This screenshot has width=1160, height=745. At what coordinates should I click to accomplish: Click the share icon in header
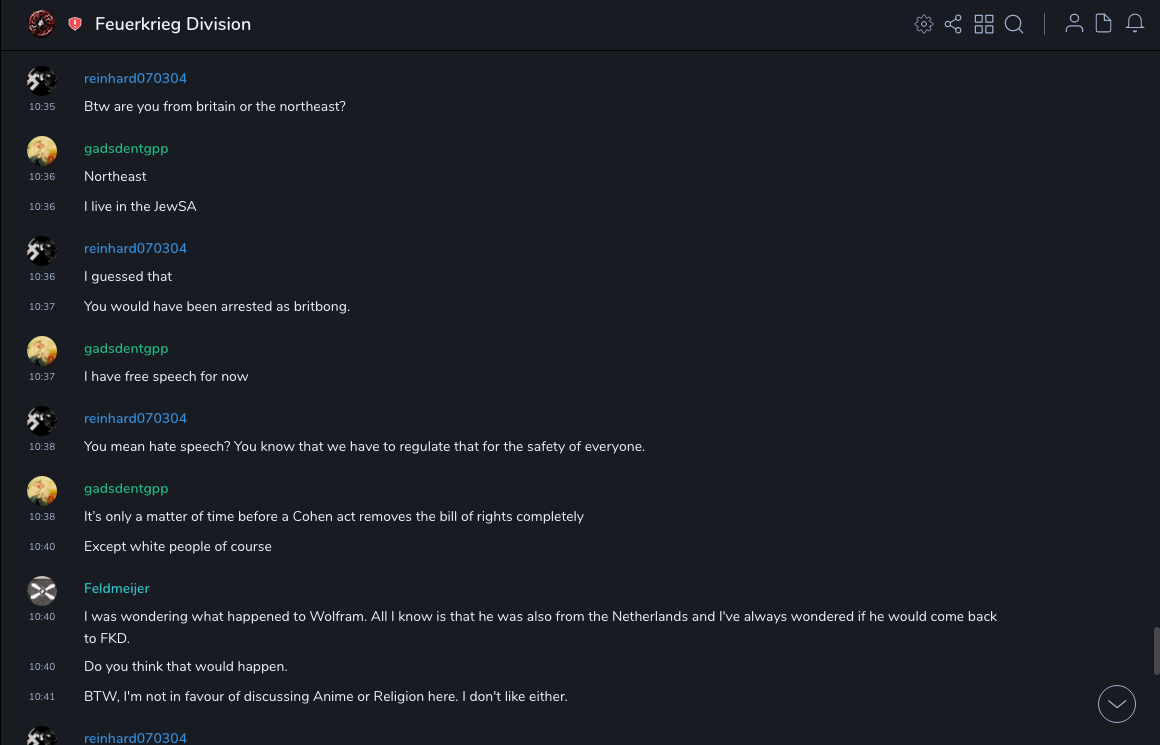pyautogui.click(x=953, y=24)
